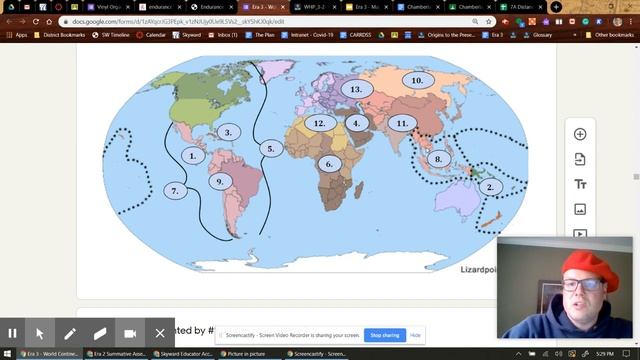Close the Screencastify drawing toolbar

click(160, 333)
